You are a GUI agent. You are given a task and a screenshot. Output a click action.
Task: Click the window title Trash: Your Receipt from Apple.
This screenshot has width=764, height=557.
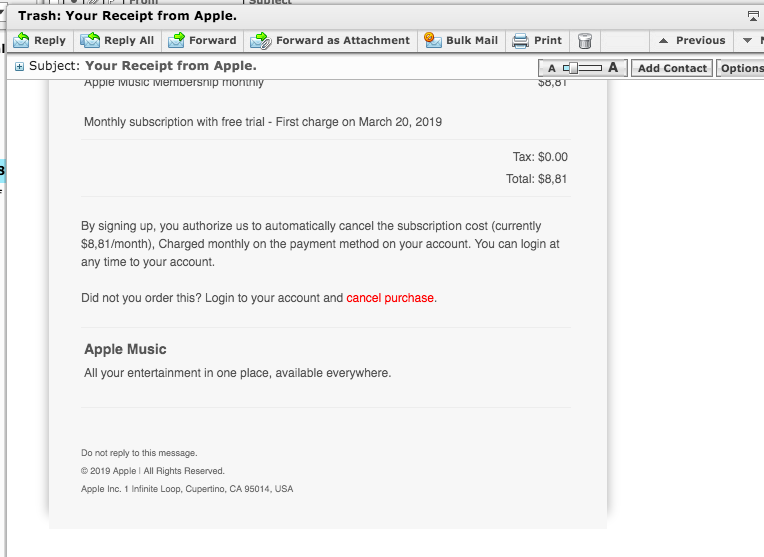pyautogui.click(x=127, y=16)
